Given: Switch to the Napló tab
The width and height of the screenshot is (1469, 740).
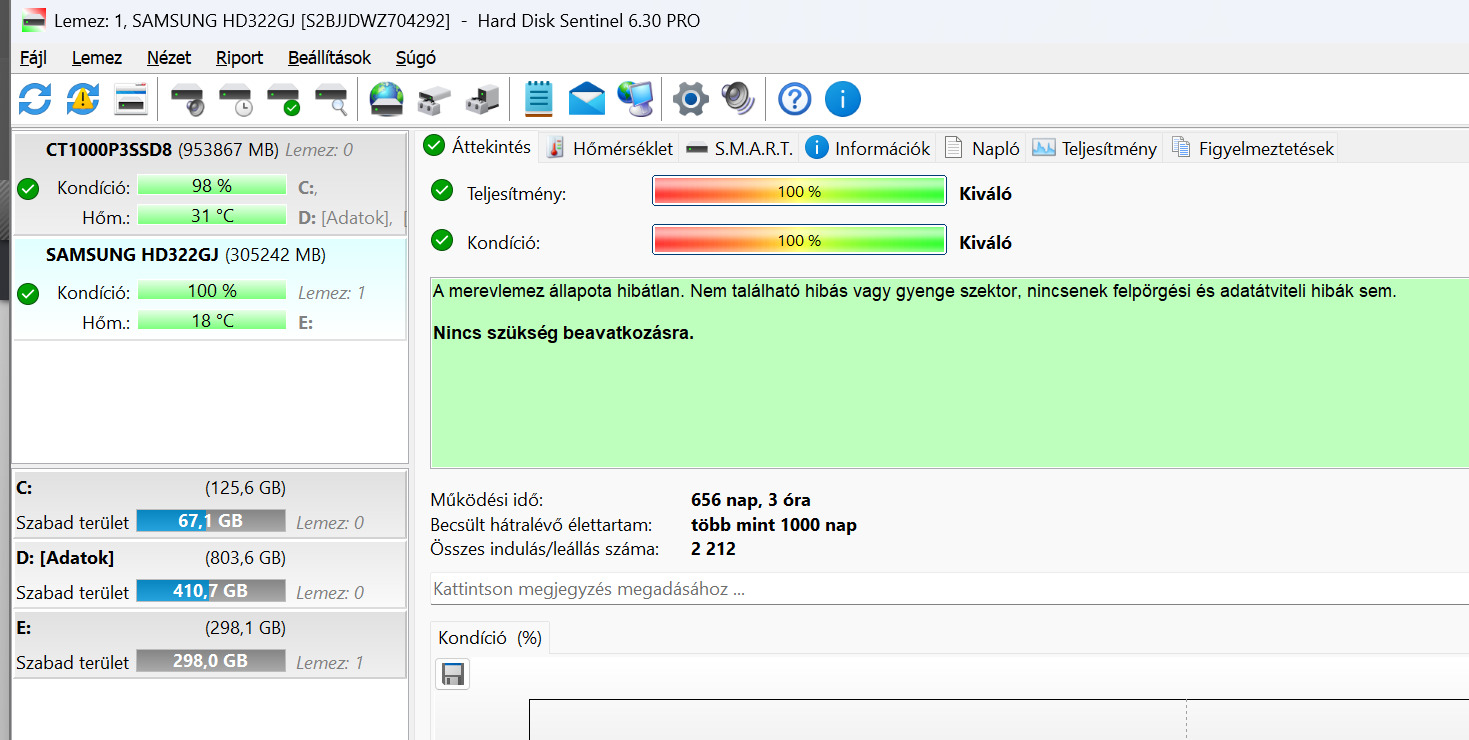Looking at the screenshot, I should click(x=982, y=148).
